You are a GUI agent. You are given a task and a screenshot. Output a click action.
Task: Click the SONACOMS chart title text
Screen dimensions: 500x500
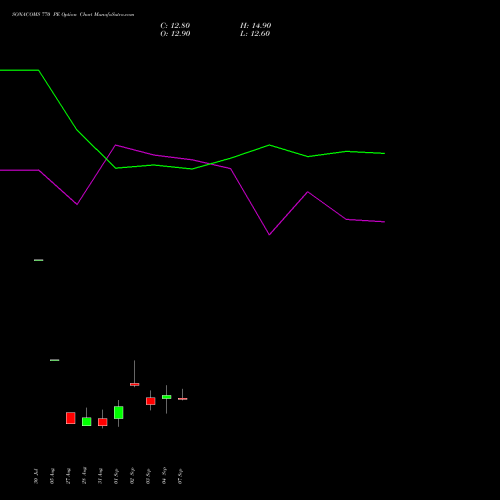click(x=73, y=15)
